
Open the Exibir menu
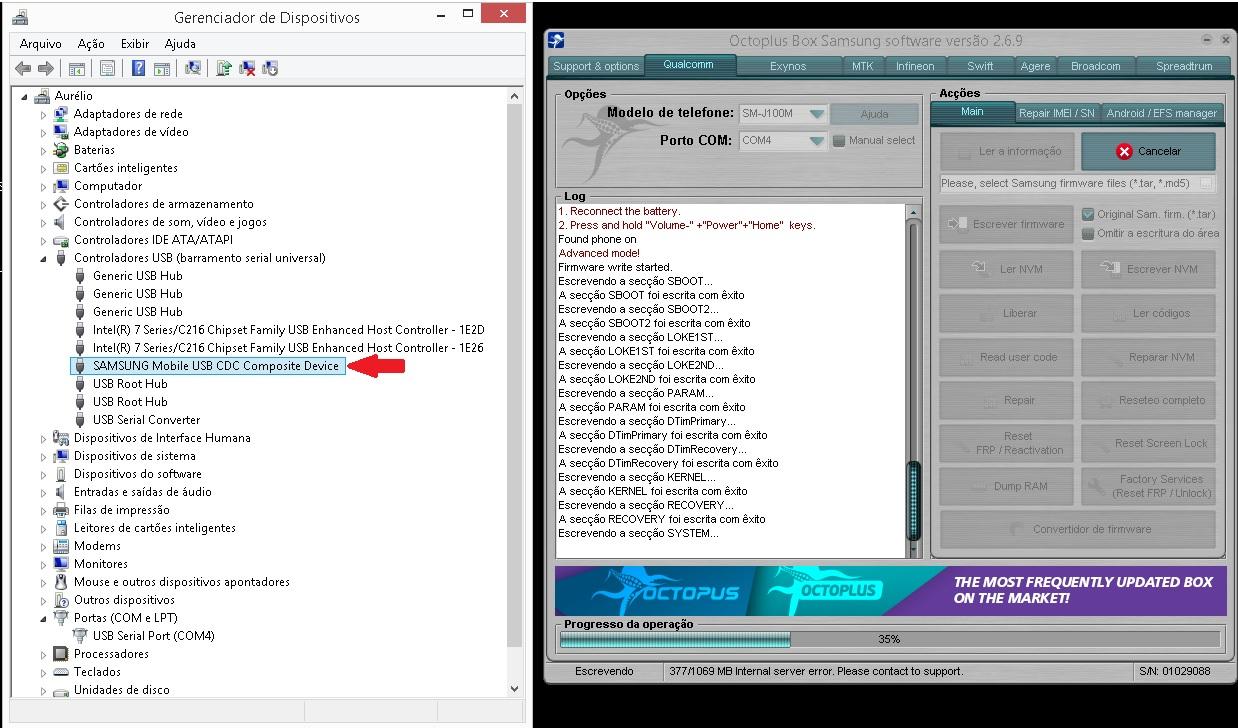coord(135,44)
